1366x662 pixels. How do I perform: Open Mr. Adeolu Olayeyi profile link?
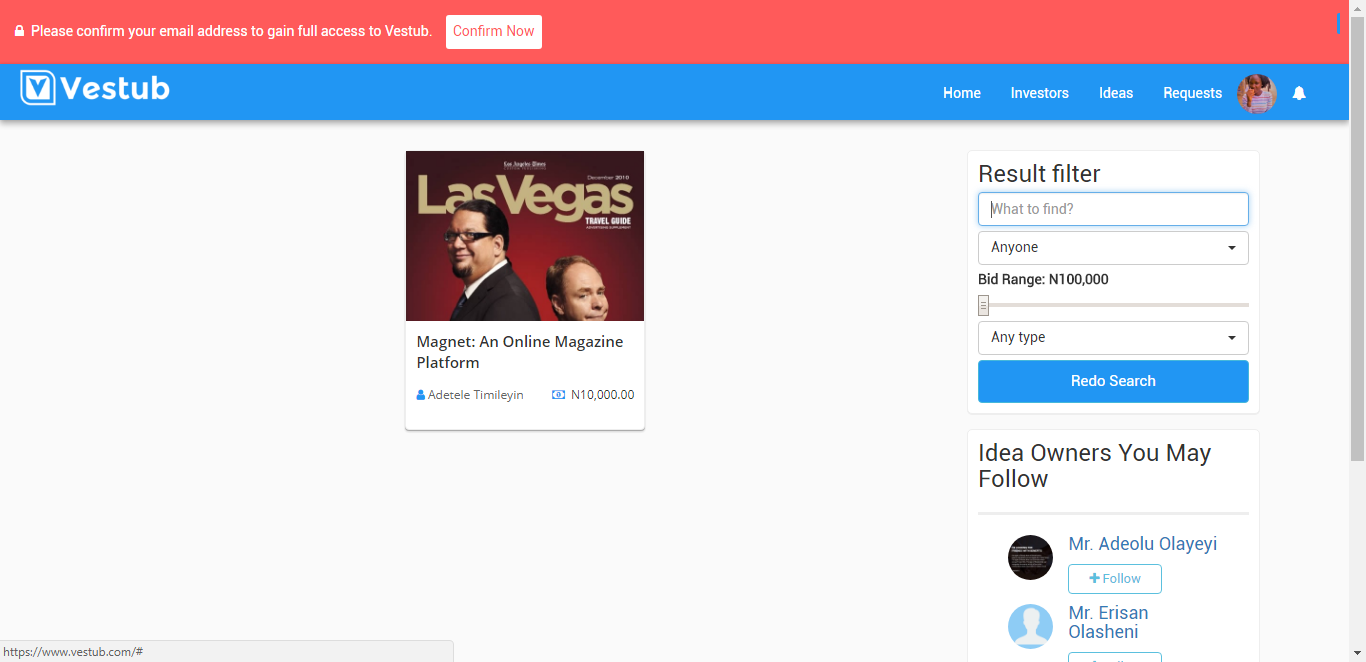click(x=1143, y=544)
